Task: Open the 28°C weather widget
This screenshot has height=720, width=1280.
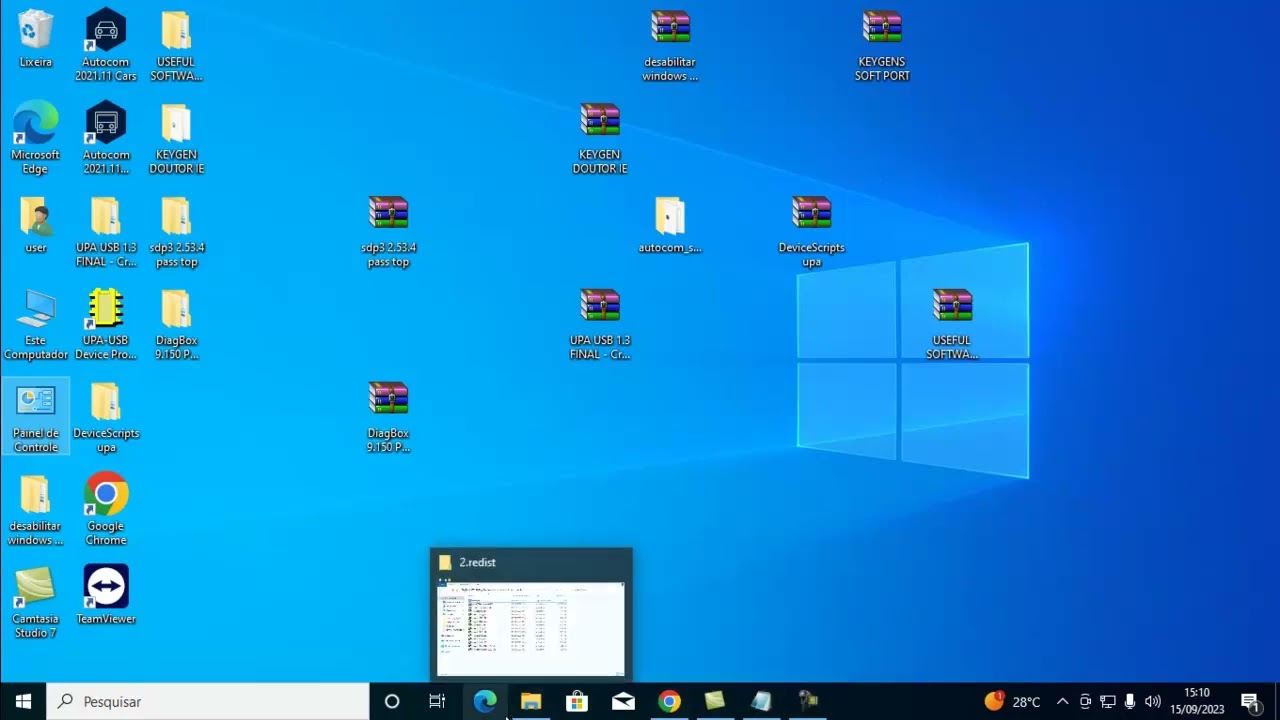Action: [x=1013, y=701]
